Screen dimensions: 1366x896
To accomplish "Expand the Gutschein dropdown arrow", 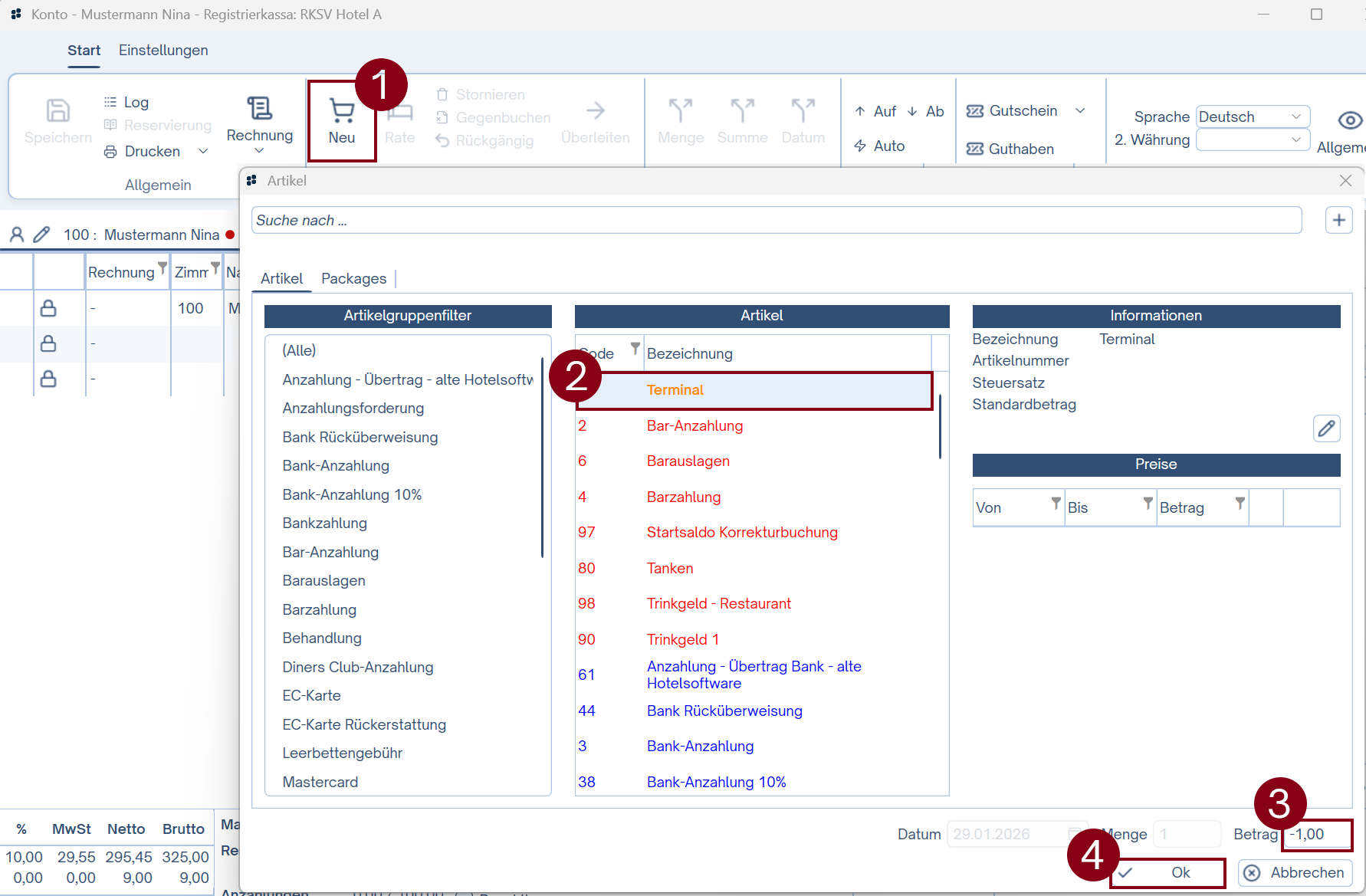I will [1080, 111].
